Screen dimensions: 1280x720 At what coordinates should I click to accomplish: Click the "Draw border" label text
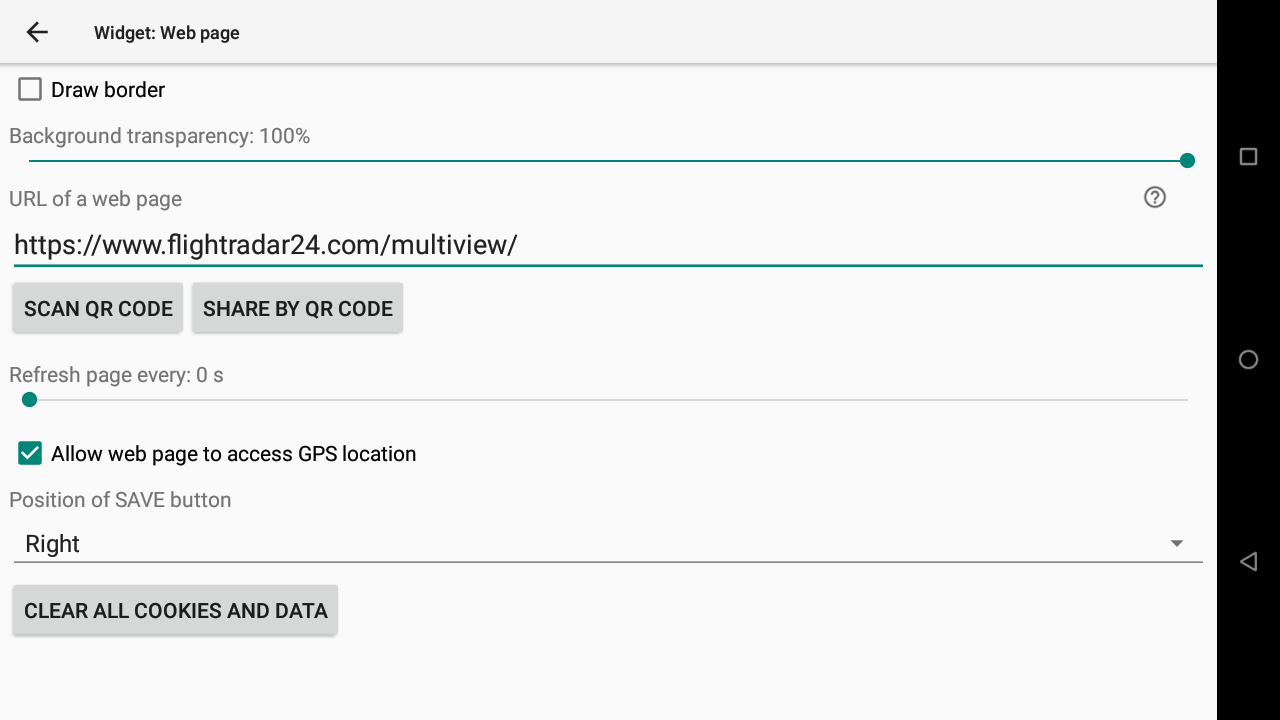108,90
